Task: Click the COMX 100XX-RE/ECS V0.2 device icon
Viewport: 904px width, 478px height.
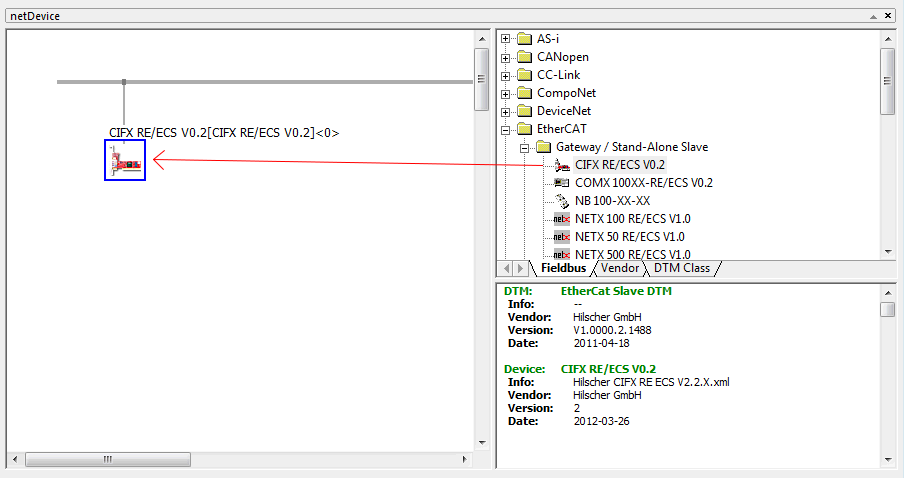Action: (562, 183)
